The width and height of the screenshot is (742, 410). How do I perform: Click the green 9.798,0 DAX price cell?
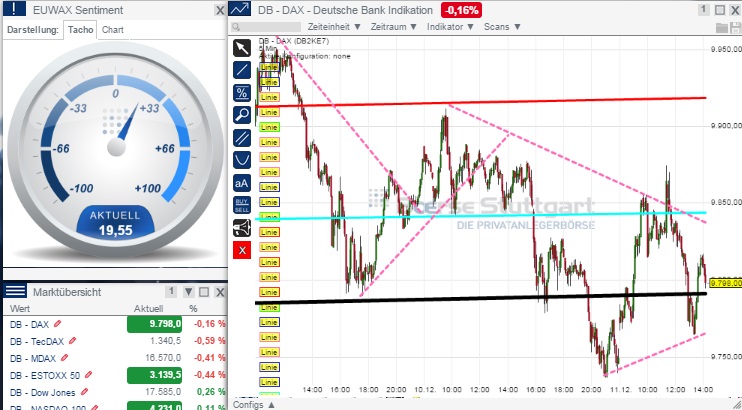[154, 324]
